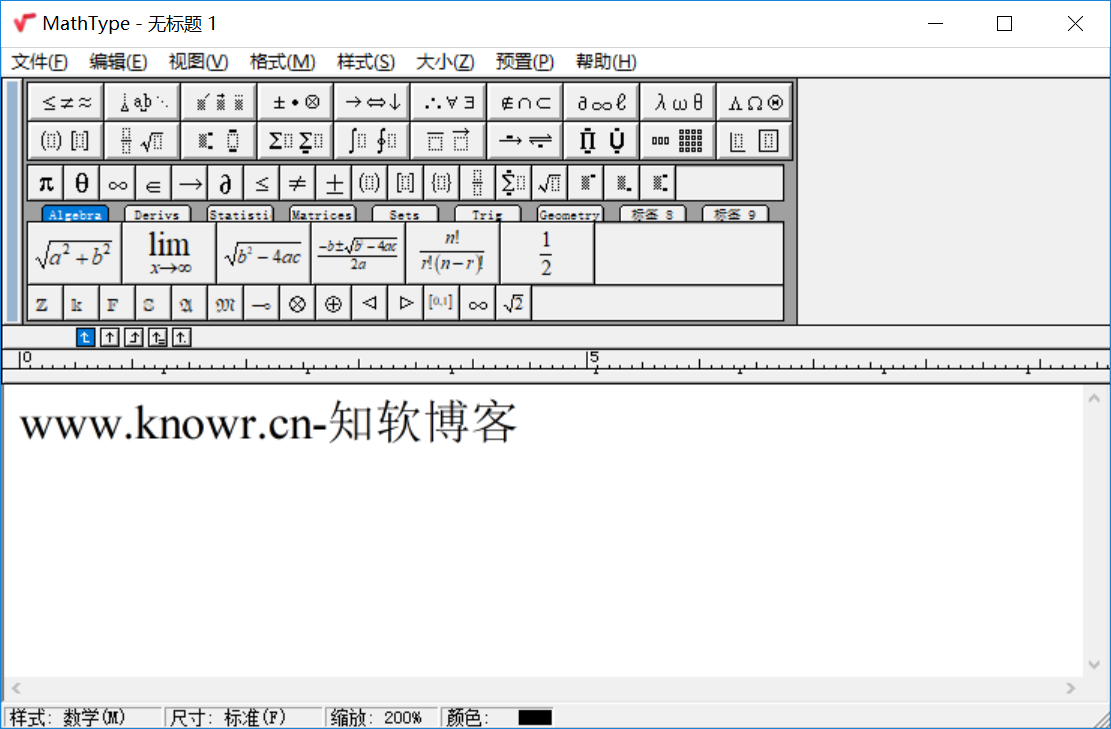Open the 编辑(E) menu
The width and height of the screenshot is (1111, 729).
pyautogui.click(x=118, y=62)
